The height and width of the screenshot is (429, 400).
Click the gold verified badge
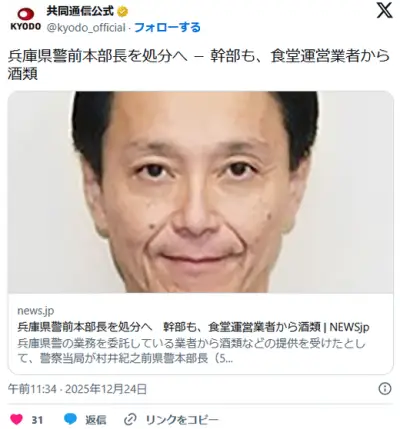123,12
